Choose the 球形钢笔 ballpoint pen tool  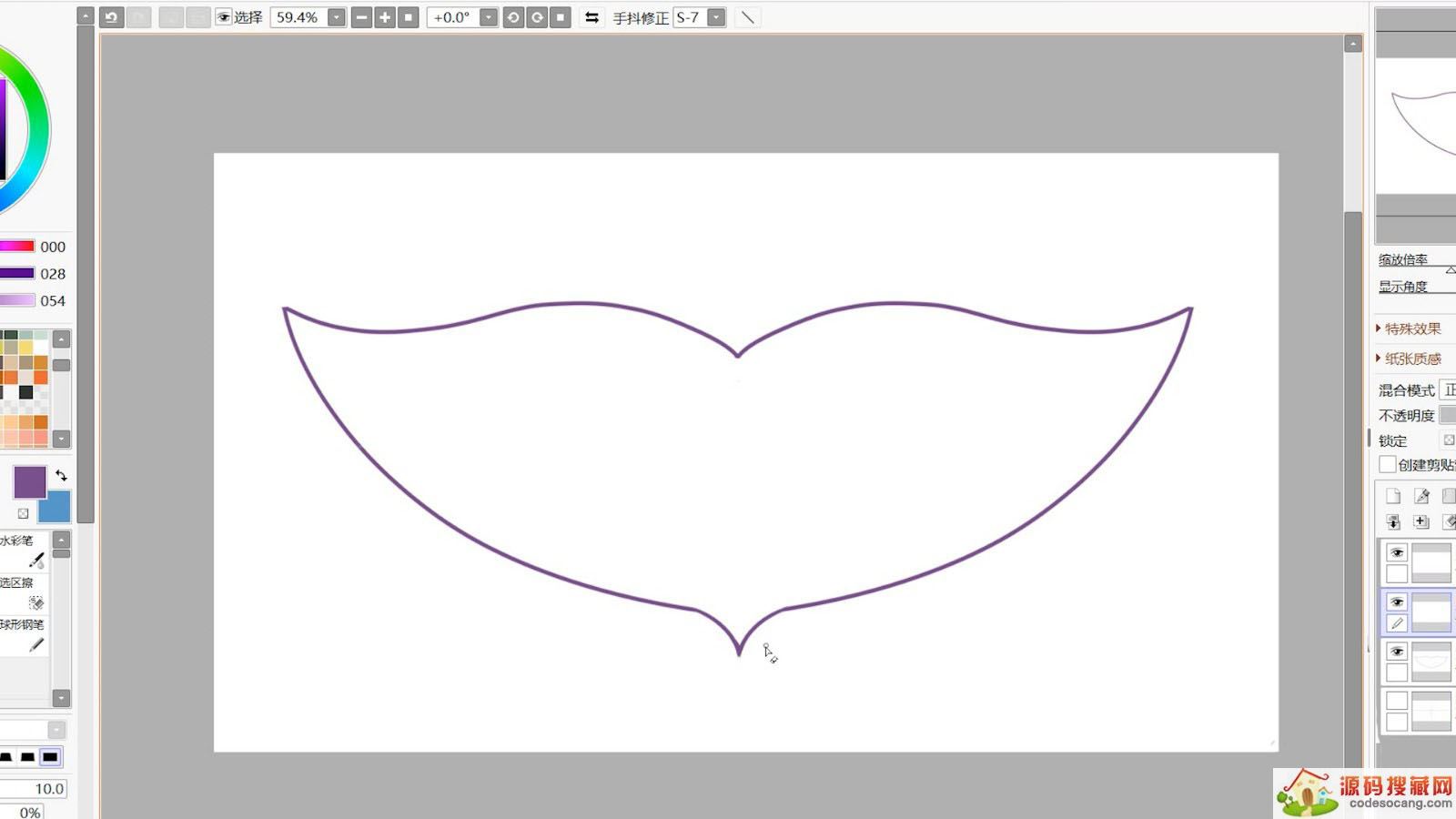click(23, 634)
